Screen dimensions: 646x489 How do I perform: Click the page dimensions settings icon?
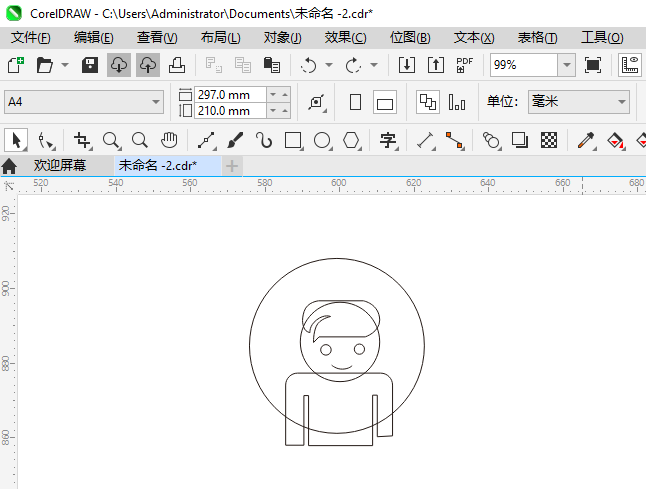[317, 102]
